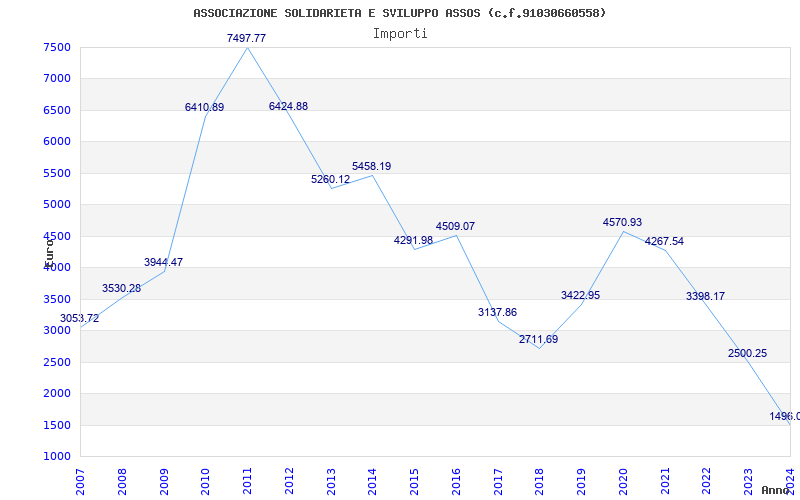Click the 2023 x-axis year label
800x500 pixels.
[748, 481]
